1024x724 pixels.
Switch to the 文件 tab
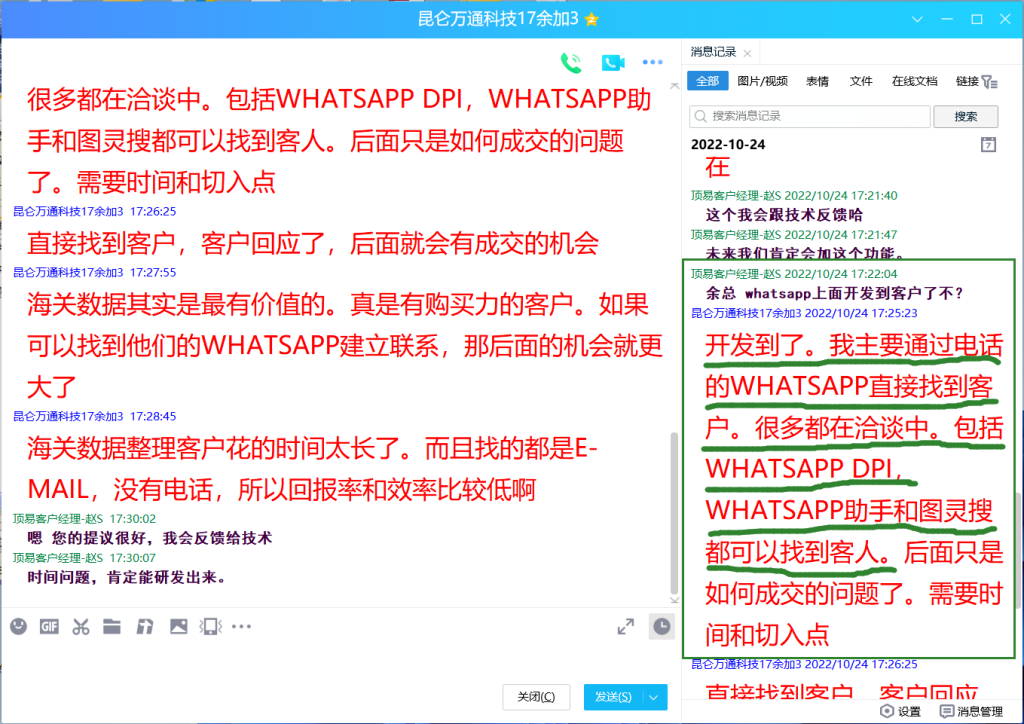tap(861, 82)
